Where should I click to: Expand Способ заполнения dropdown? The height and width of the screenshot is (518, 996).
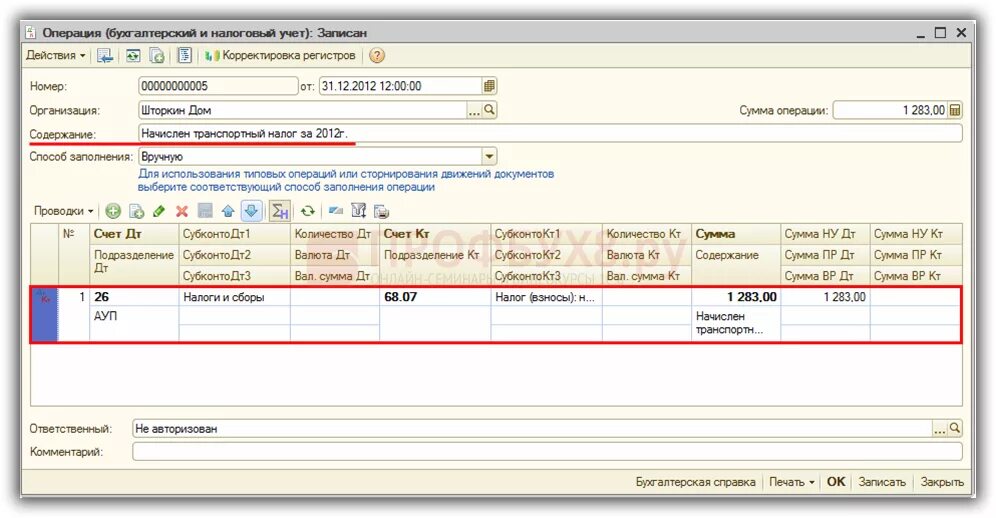click(489, 156)
